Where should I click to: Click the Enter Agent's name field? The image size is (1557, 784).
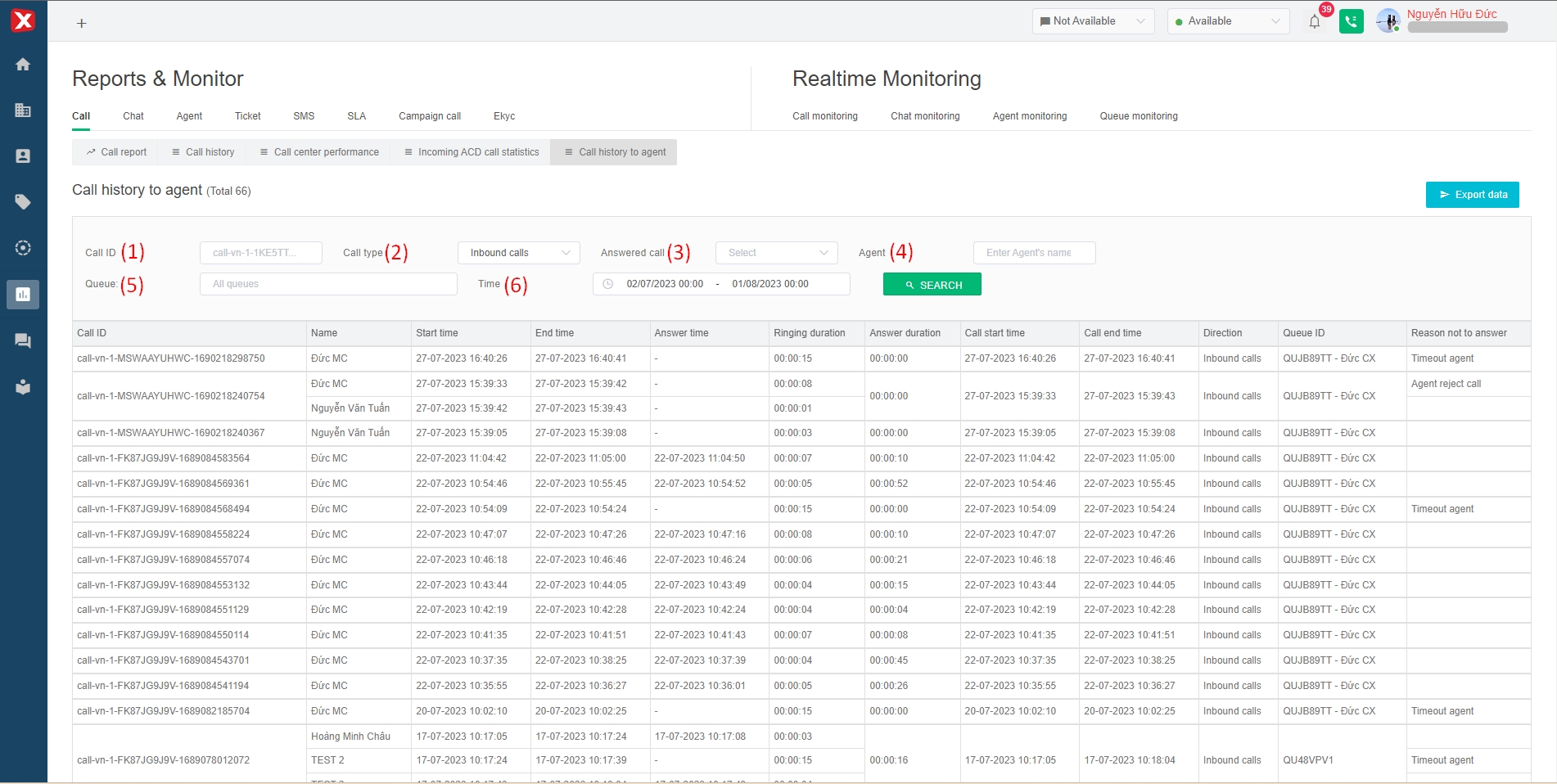click(1034, 253)
